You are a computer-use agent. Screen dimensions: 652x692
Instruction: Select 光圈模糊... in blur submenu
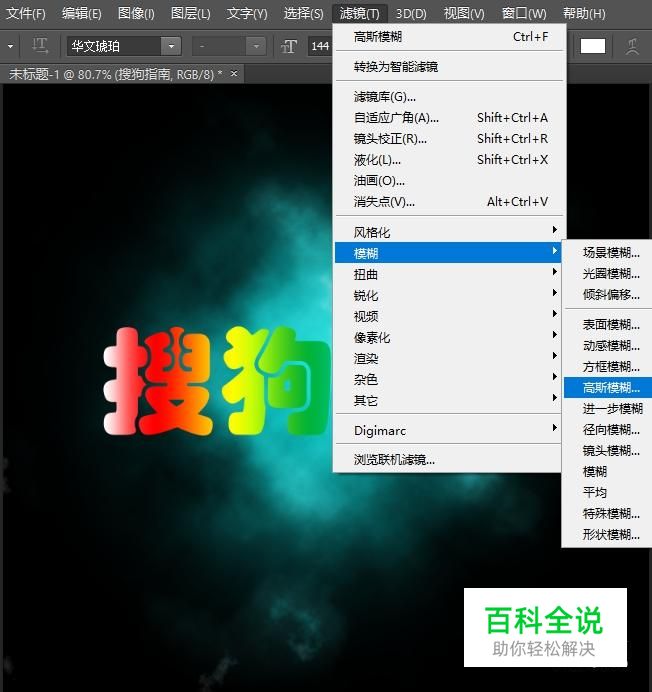coord(608,274)
